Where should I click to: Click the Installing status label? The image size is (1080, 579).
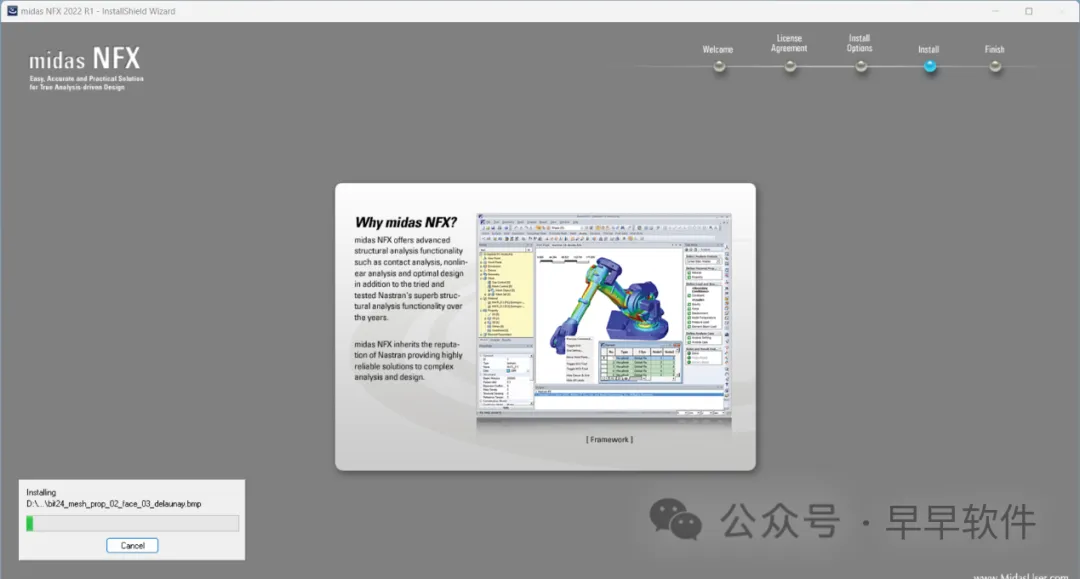pyautogui.click(x=41, y=492)
